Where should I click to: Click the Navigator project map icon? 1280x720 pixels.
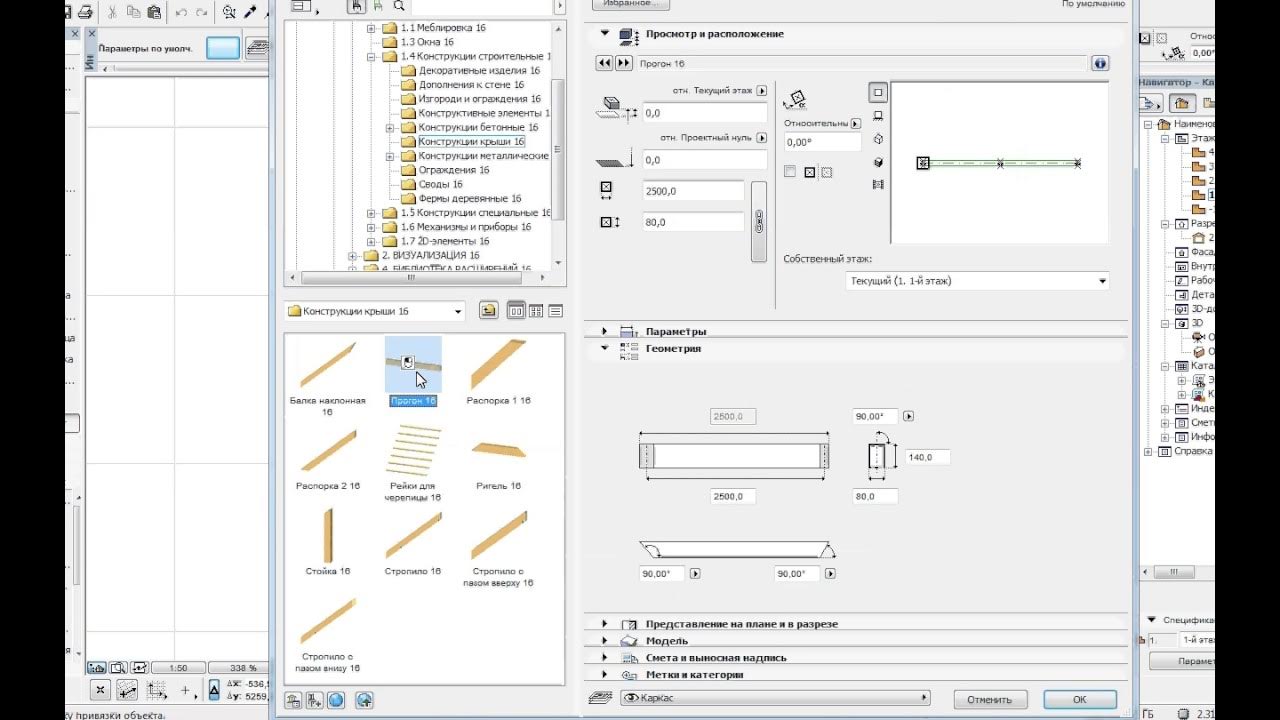click(1182, 103)
